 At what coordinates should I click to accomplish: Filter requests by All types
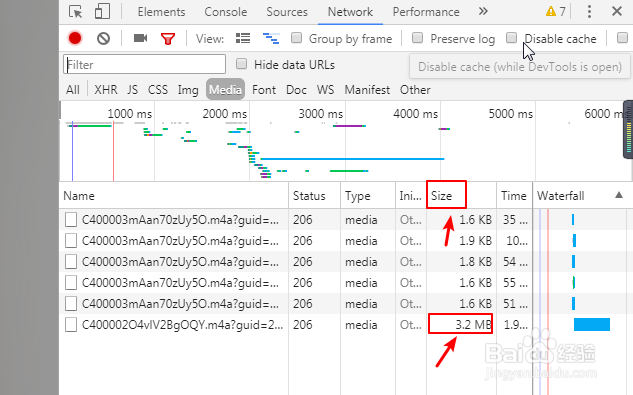(73, 90)
